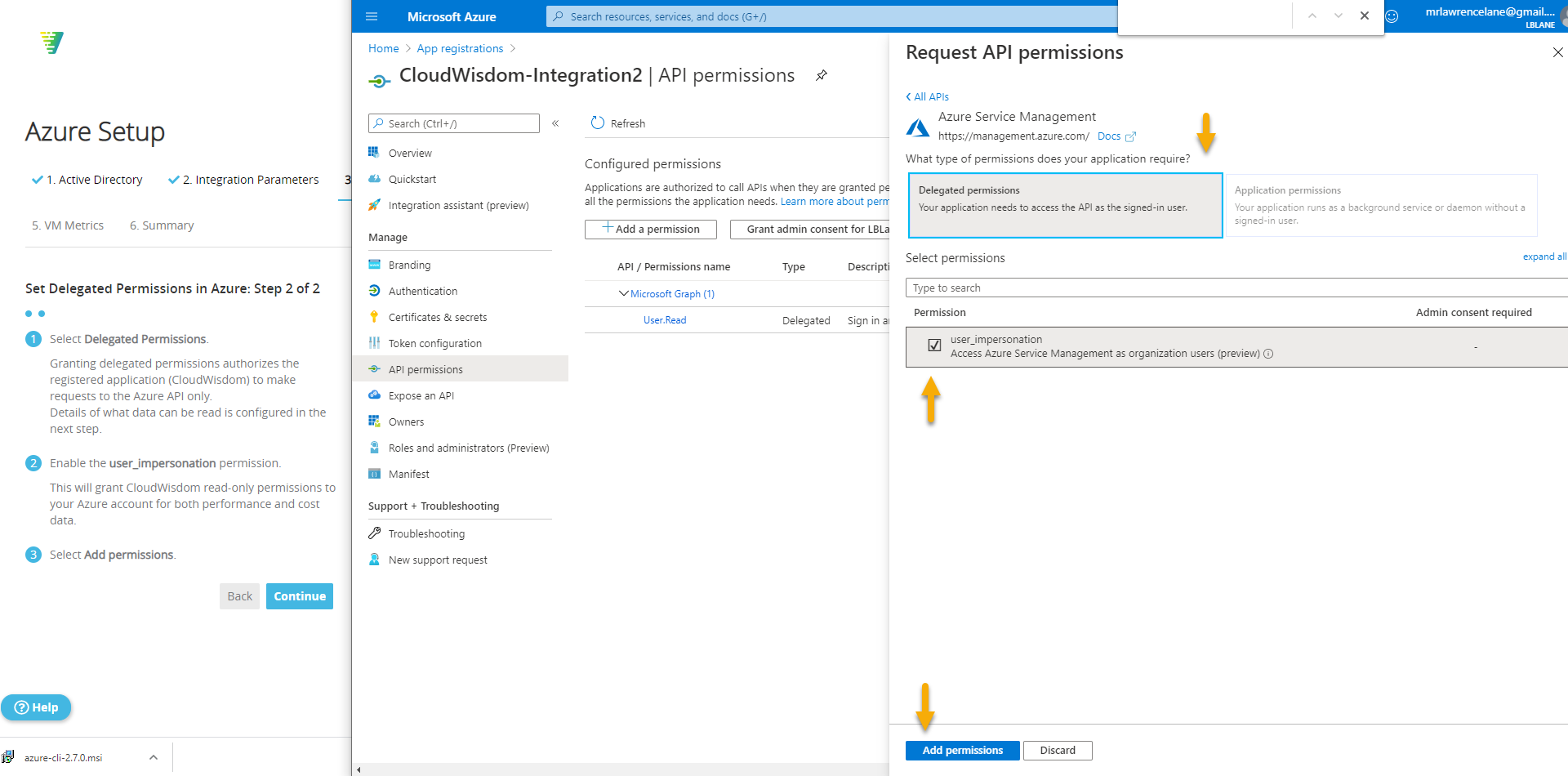Screen dimensions: 1568x776
Task: Open the 2. Integration Parameters tab
Action: [x=243, y=180]
